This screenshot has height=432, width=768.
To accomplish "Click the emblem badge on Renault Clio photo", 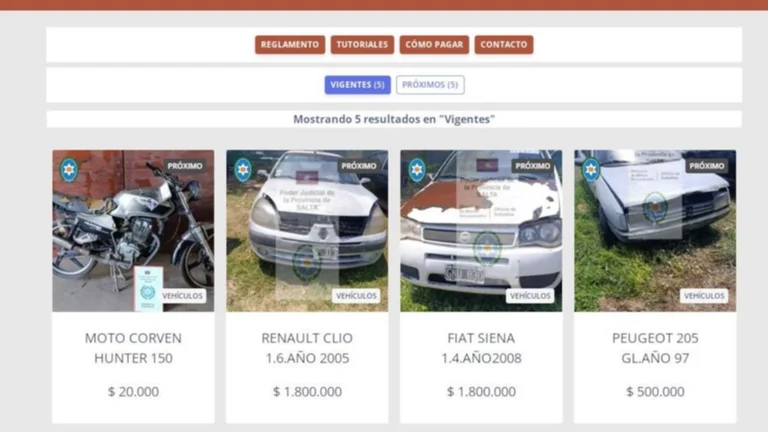I will (243, 169).
